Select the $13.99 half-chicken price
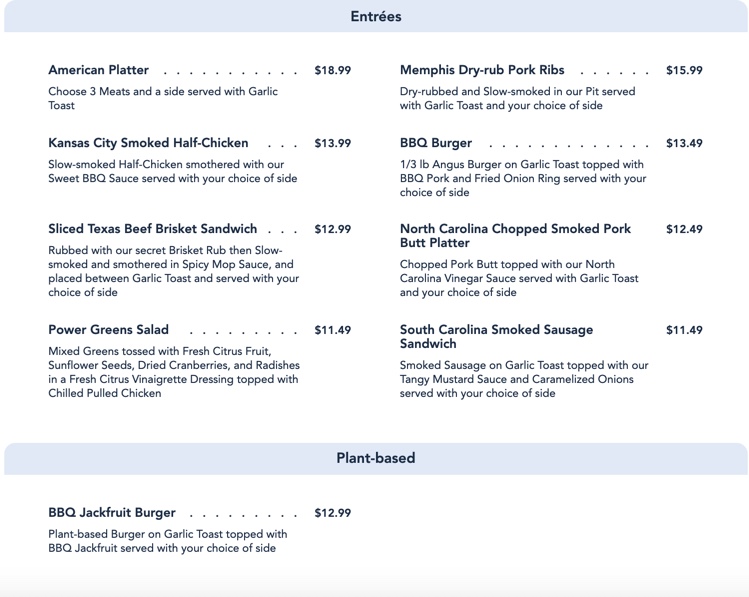 332,144
